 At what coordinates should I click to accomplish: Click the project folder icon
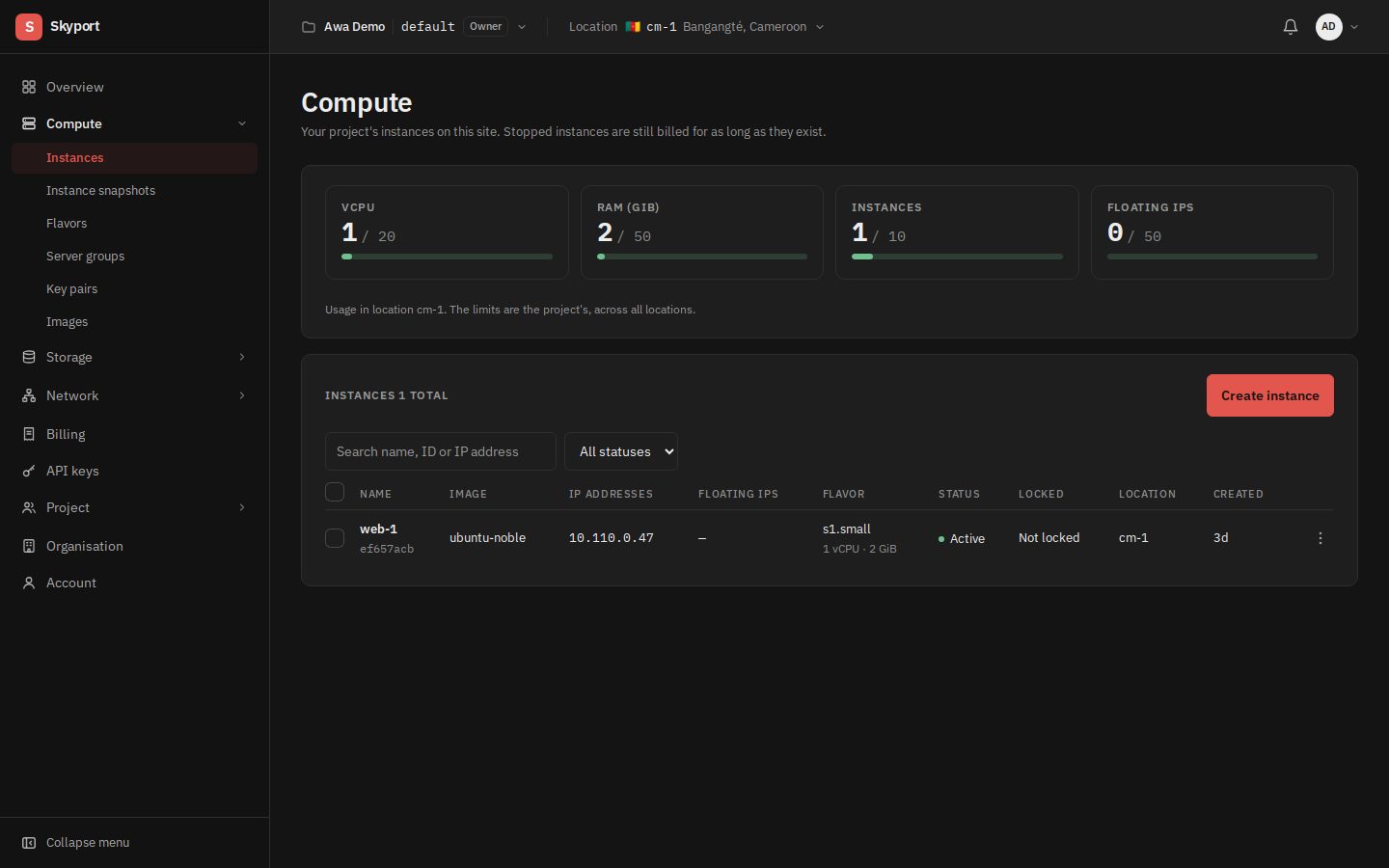(309, 27)
